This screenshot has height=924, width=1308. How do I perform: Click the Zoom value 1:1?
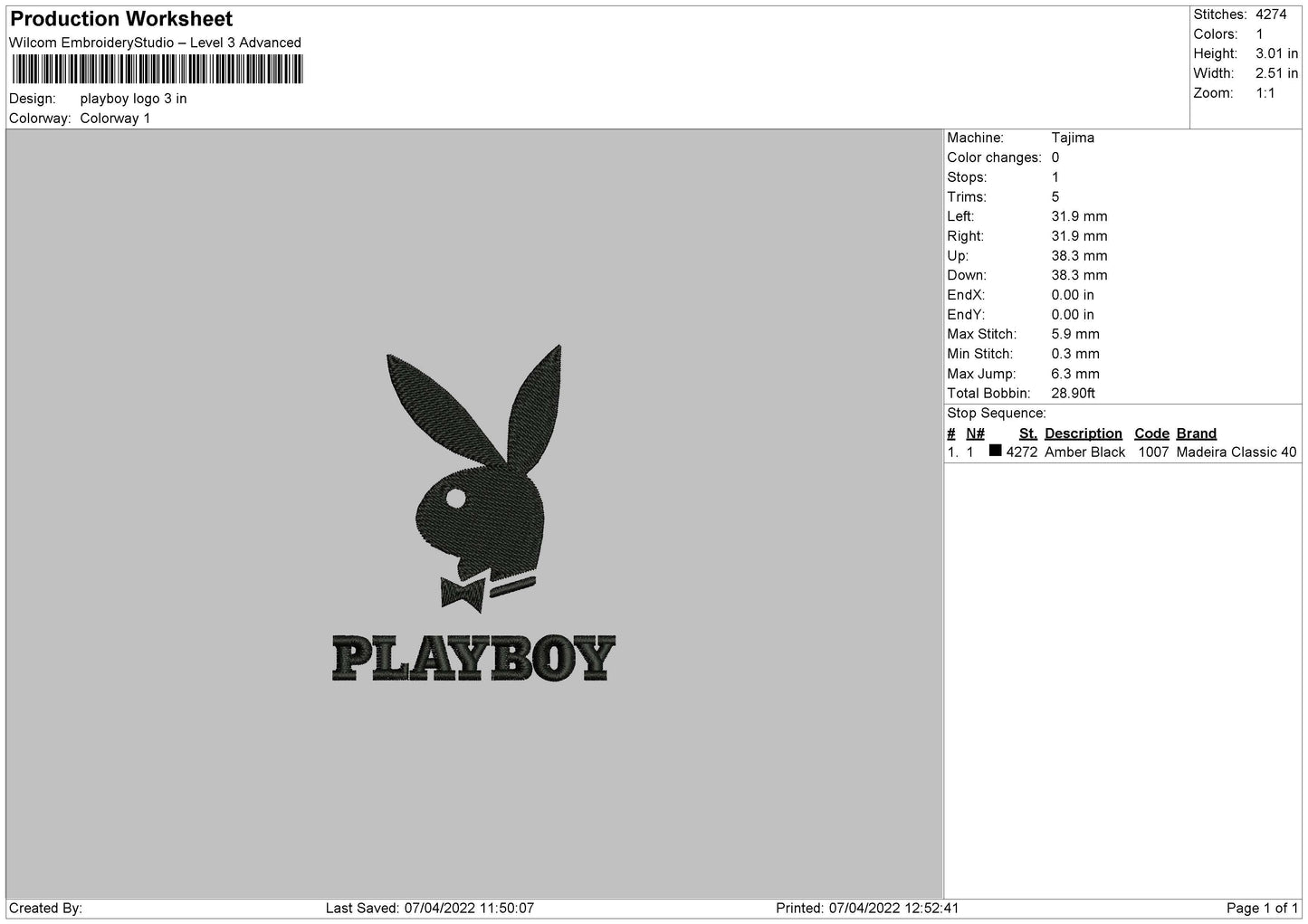point(1265,93)
